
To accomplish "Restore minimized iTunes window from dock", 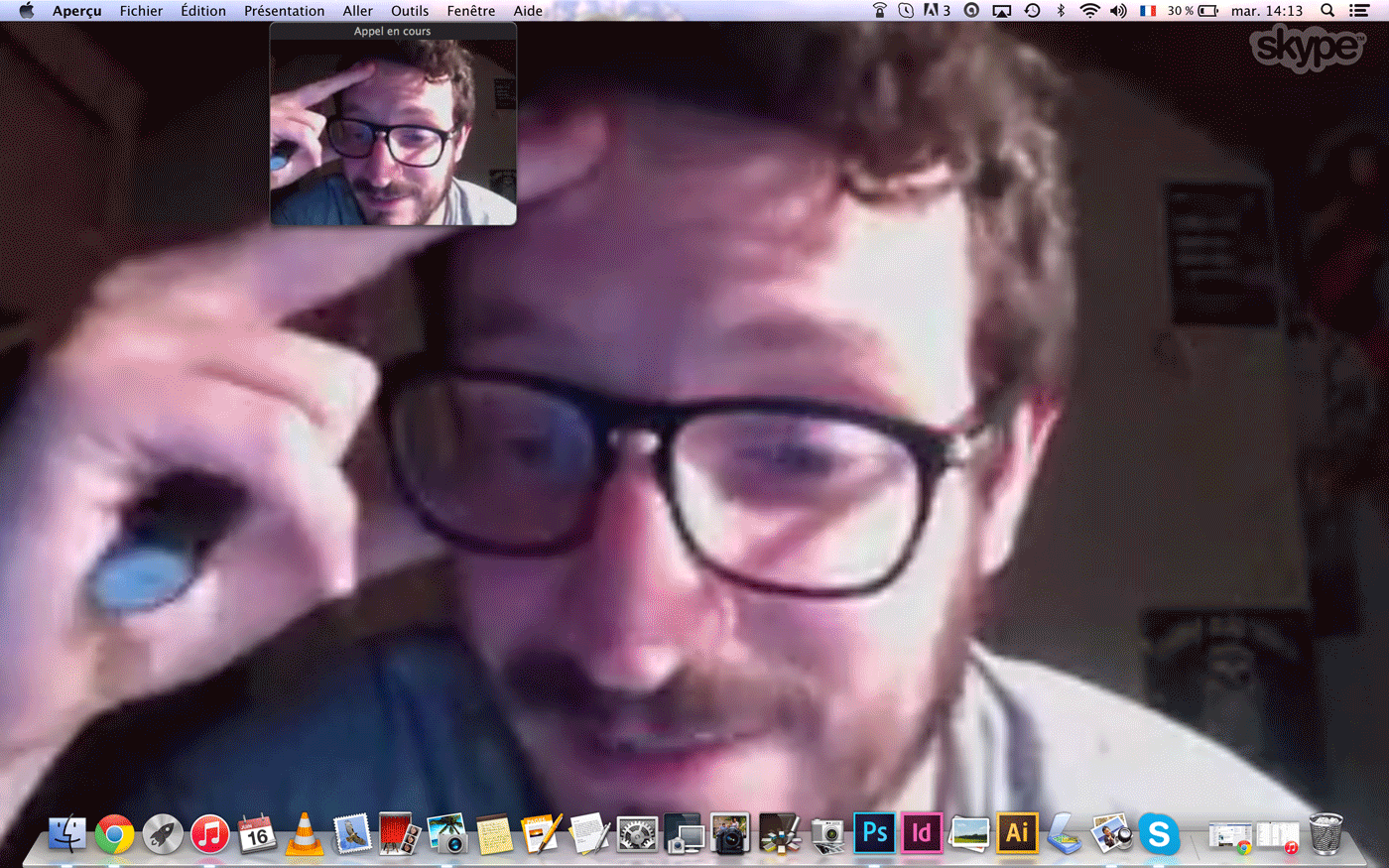I will click(x=1277, y=836).
